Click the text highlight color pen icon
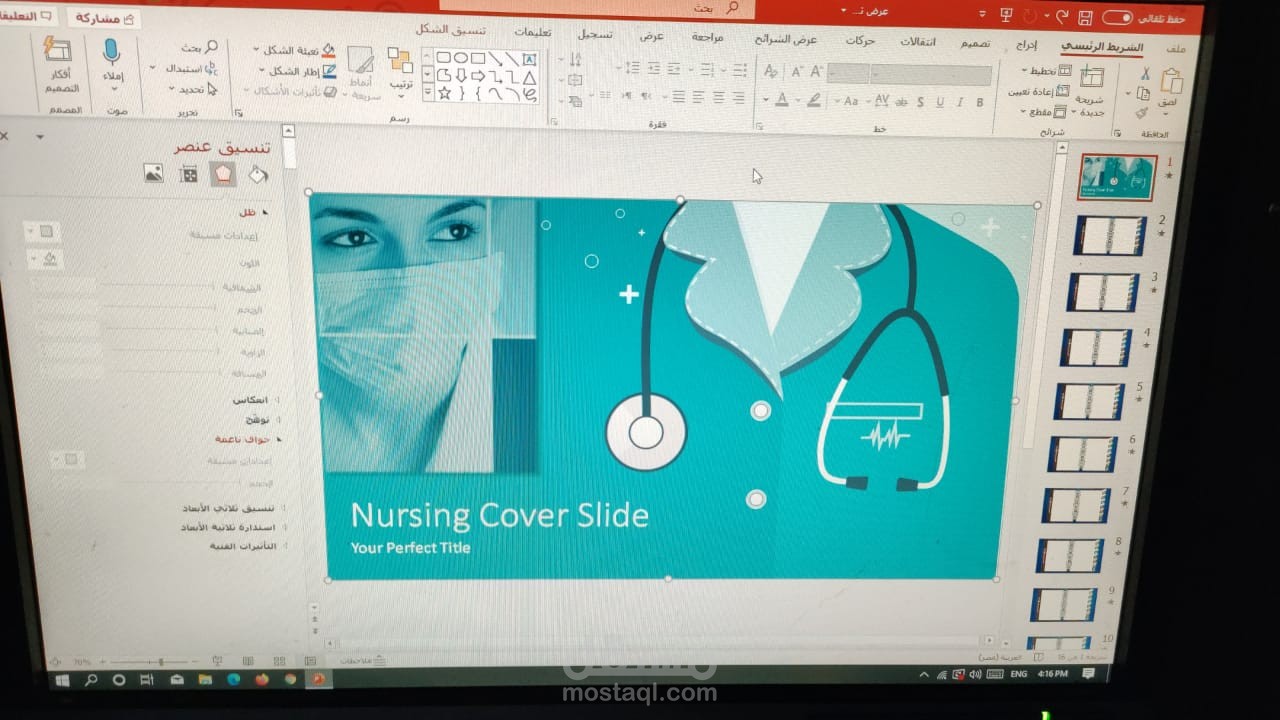The height and width of the screenshot is (720, 1280). point(814,100)
